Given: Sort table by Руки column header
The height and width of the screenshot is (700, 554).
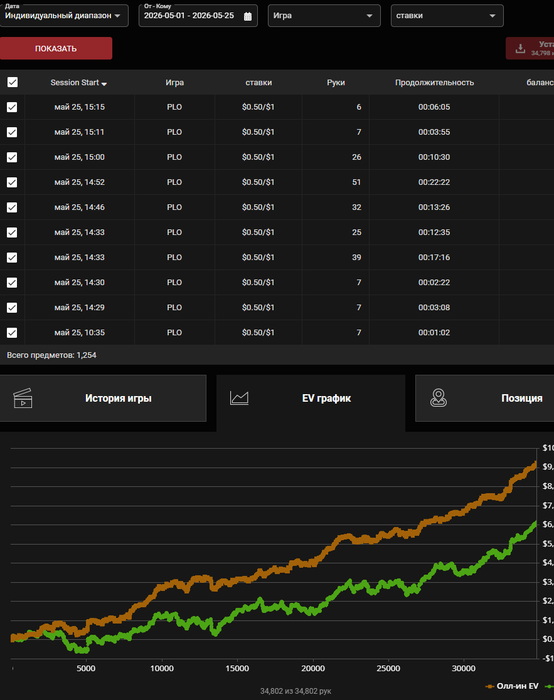Looking at the screenshot, I should [336, 83].
